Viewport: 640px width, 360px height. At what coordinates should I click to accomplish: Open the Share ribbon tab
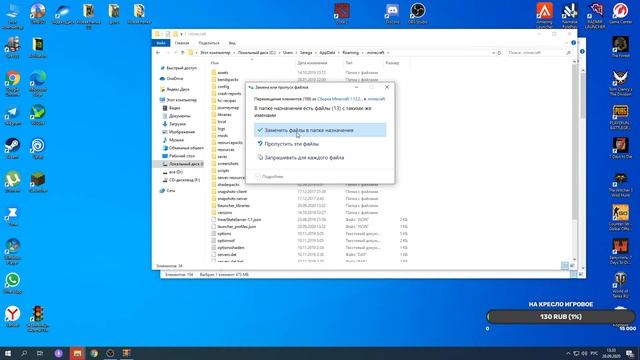209,43
